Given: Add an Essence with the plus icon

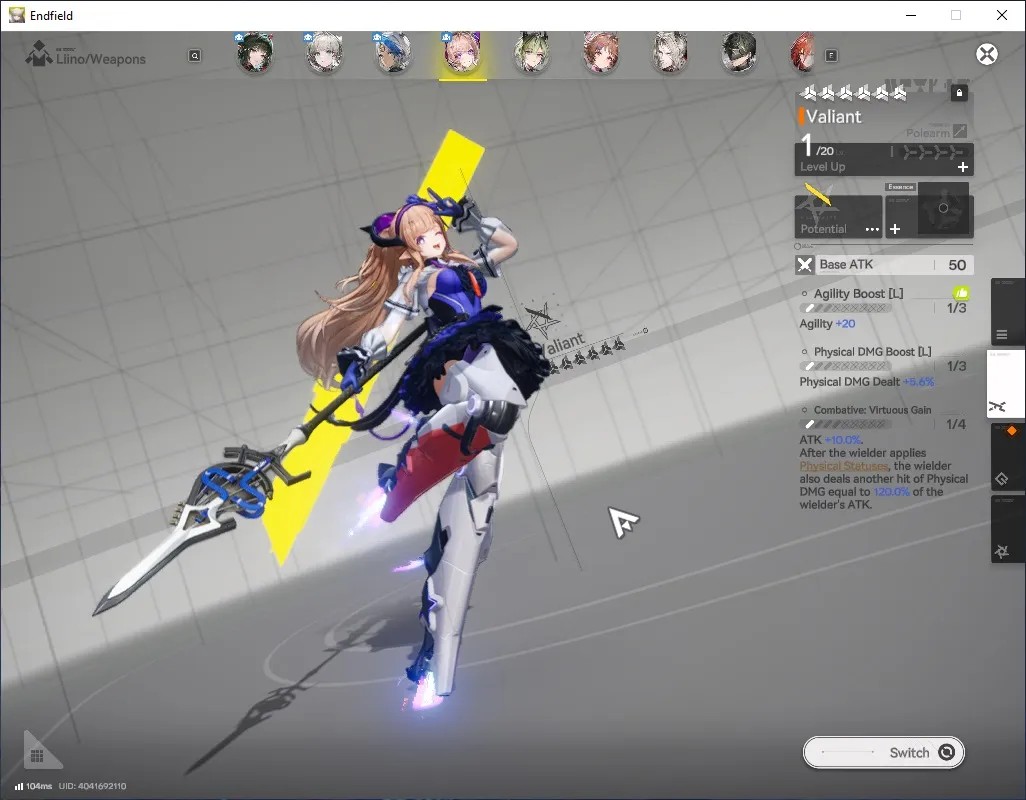Looking at the screenshot, I should [895, 229].
